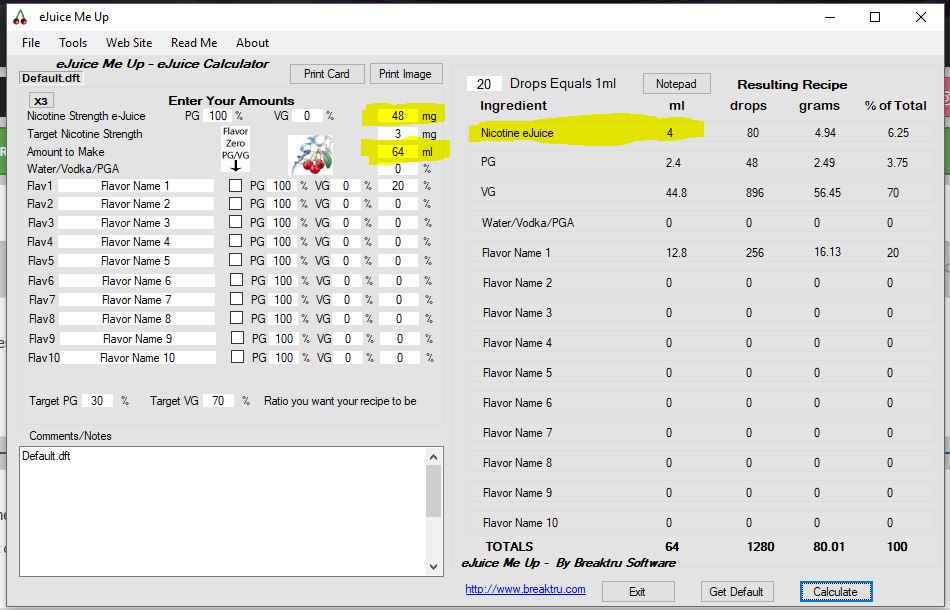Click the Print Card button
The width and height of the screenshot is (950, 610).
pos(327,74)
